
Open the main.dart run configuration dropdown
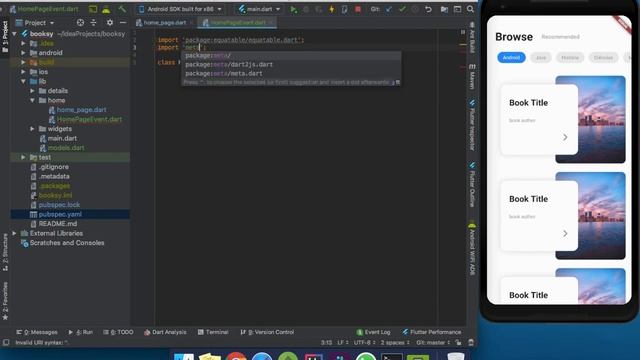(260, 9)
